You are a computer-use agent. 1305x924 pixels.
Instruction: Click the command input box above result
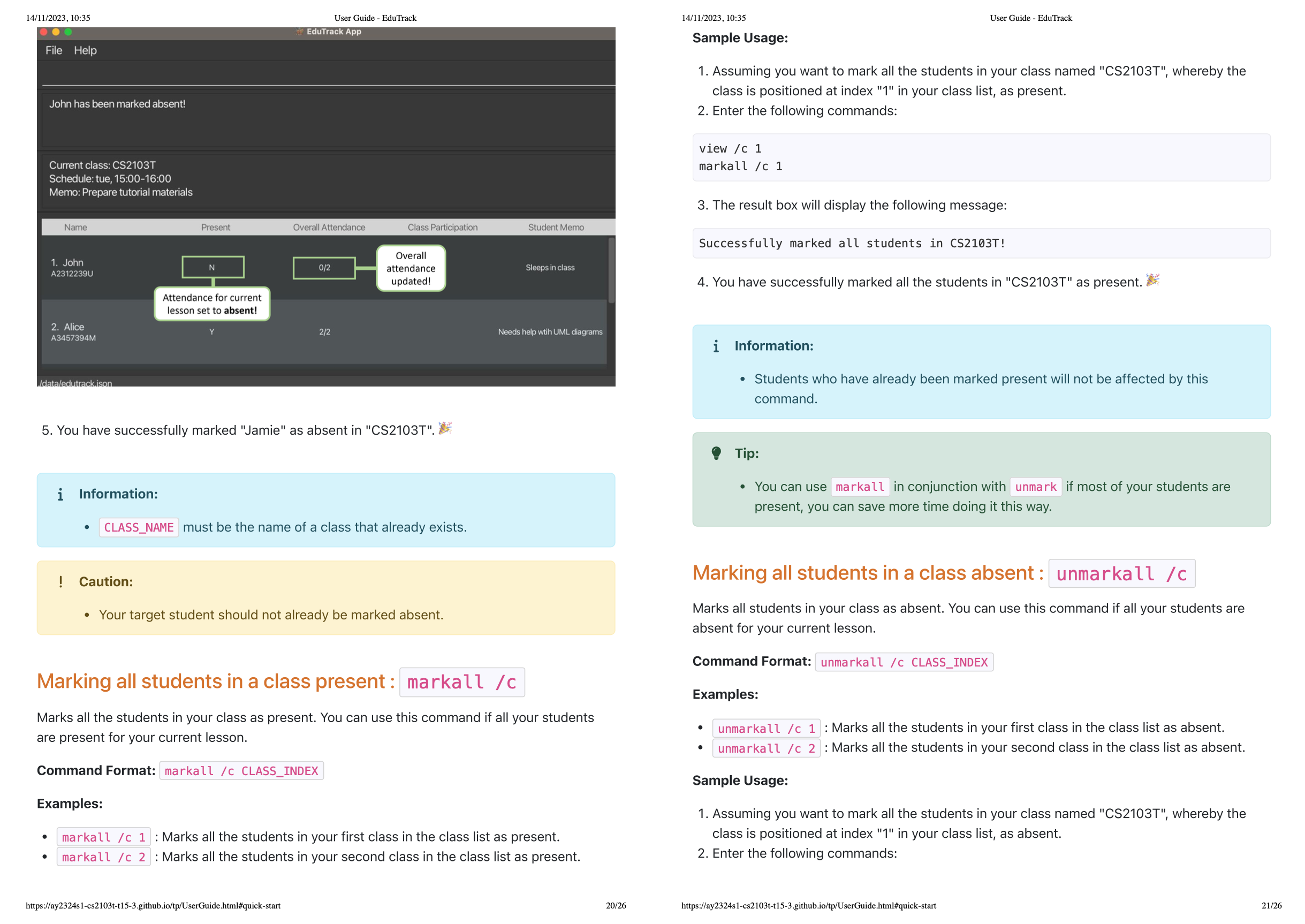point(328,74)
